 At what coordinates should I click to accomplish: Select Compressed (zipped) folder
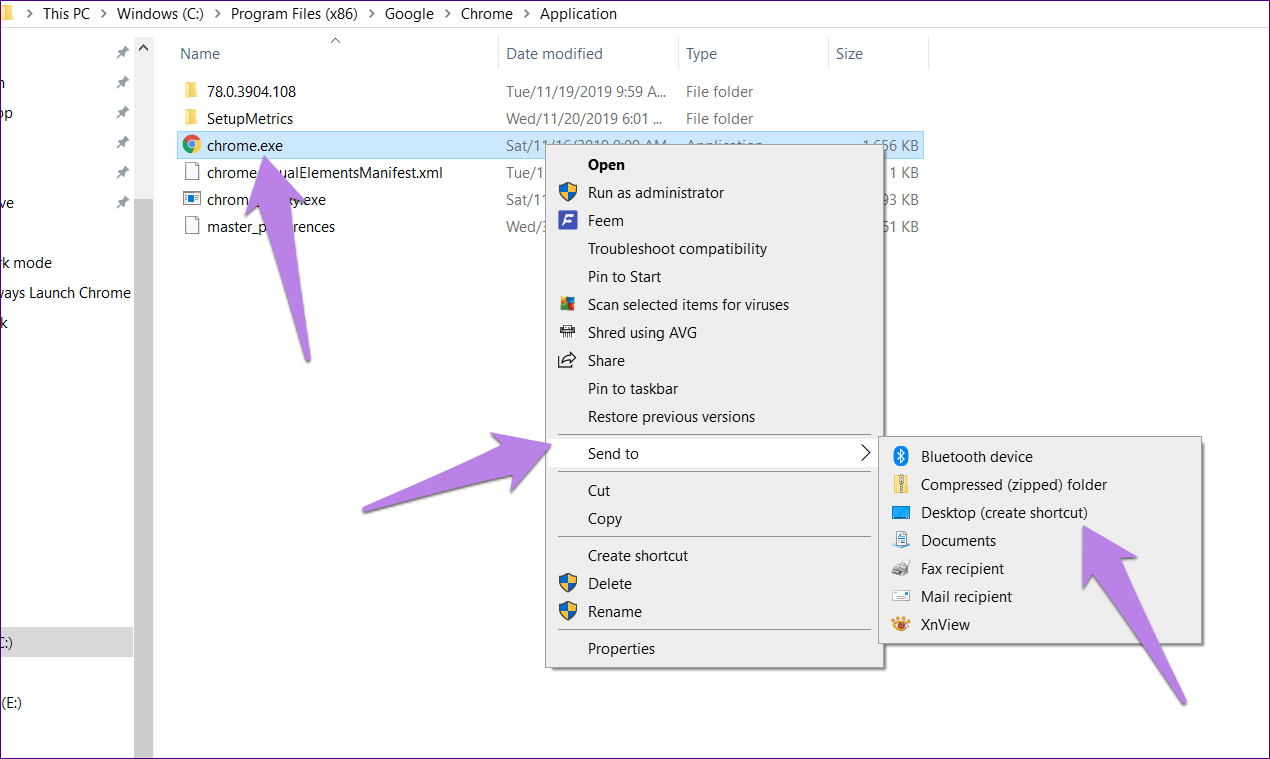[x=1014, y=485]
